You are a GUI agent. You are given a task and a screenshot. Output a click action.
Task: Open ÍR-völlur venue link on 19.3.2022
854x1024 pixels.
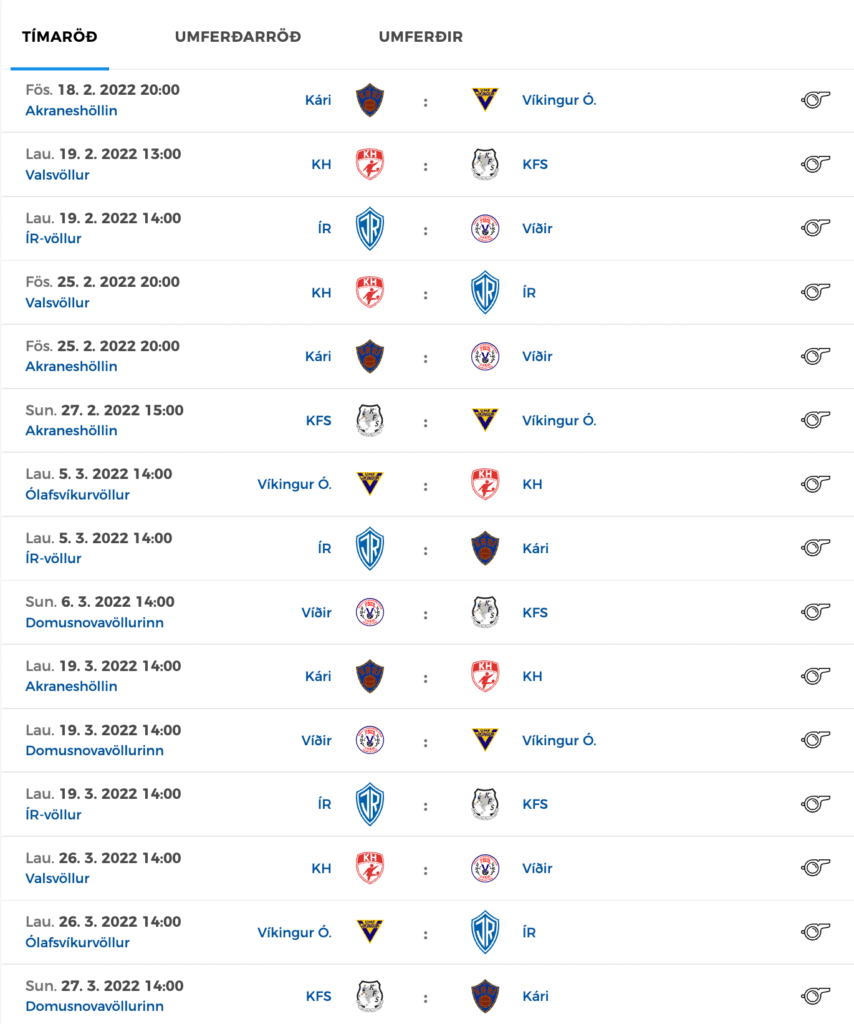tap(54, 815)
